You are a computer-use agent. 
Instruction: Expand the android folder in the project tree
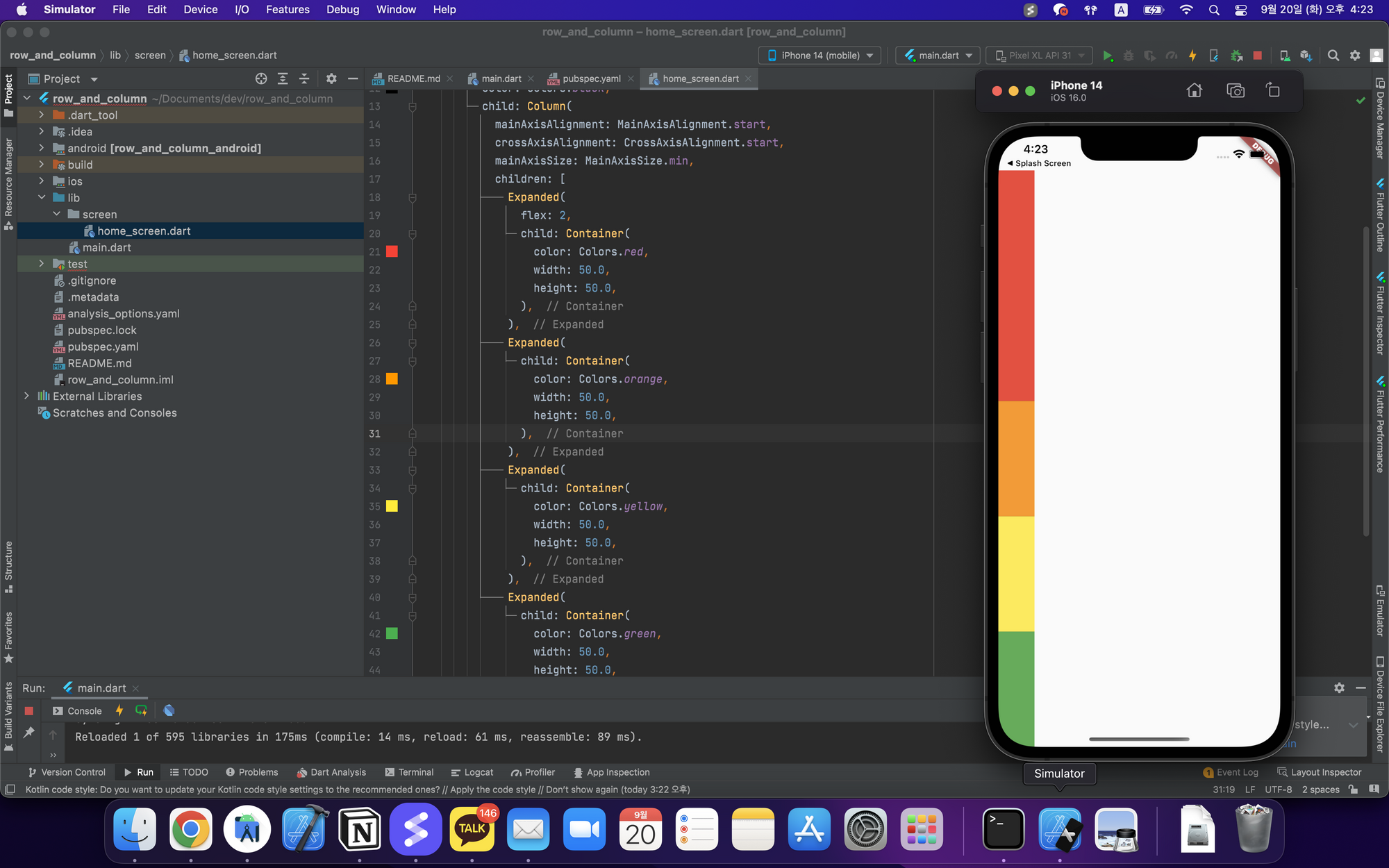[42, 148]
